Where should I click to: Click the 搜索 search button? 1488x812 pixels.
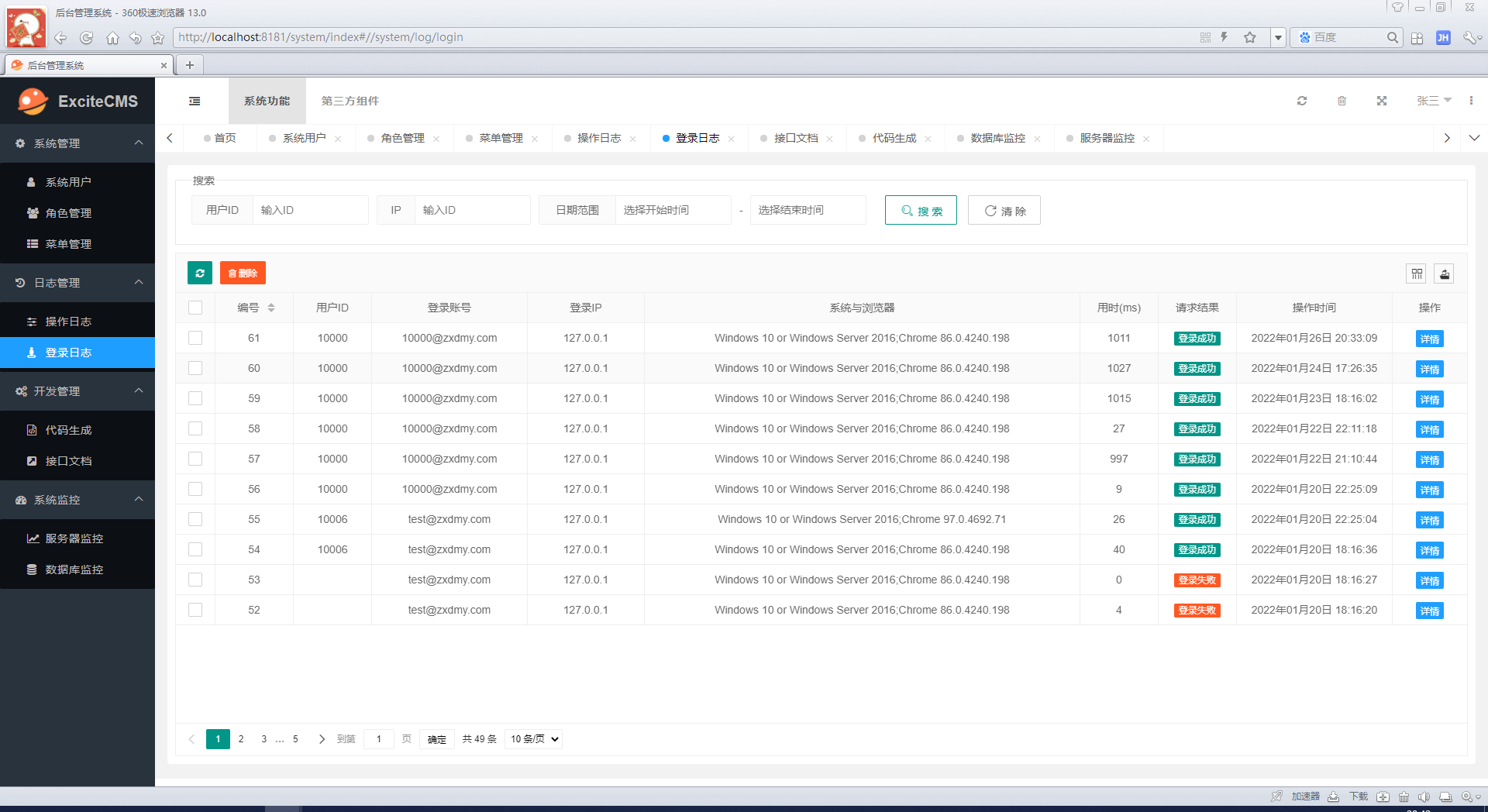[921, 210]
